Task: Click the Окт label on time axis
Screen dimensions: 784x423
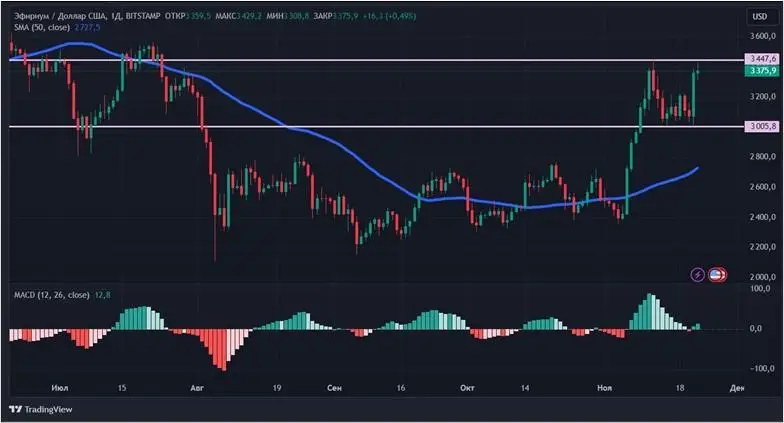Action: click(465, 386)
